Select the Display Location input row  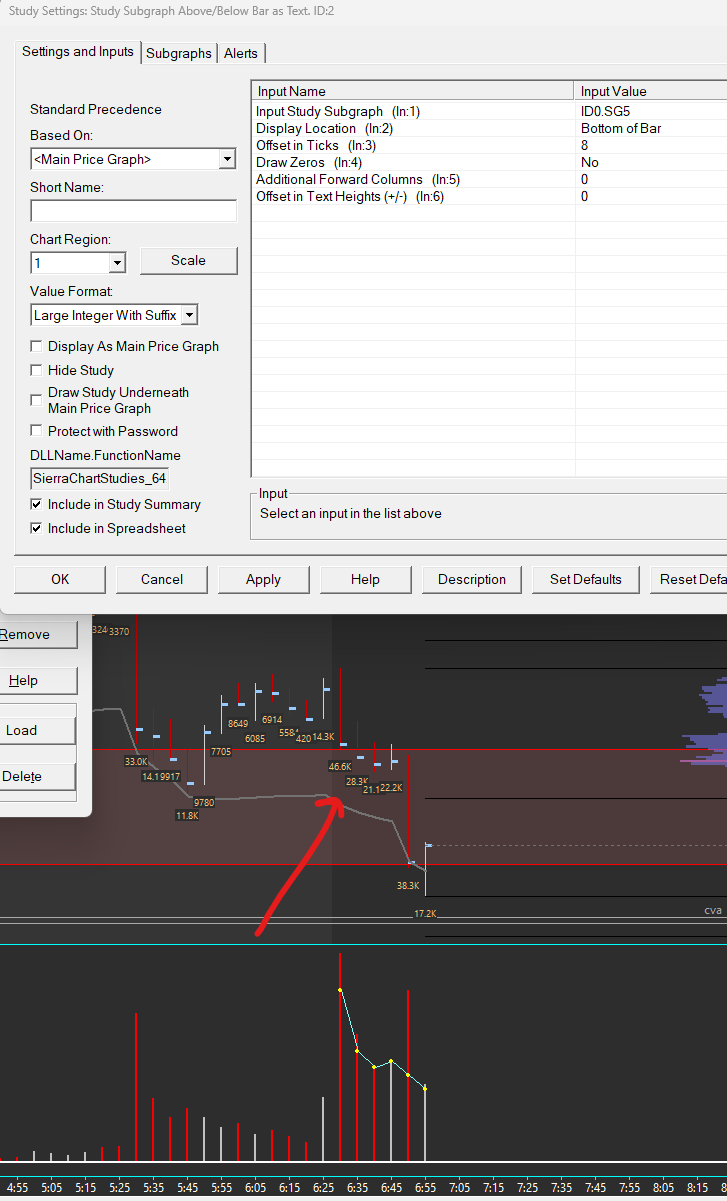489,128
